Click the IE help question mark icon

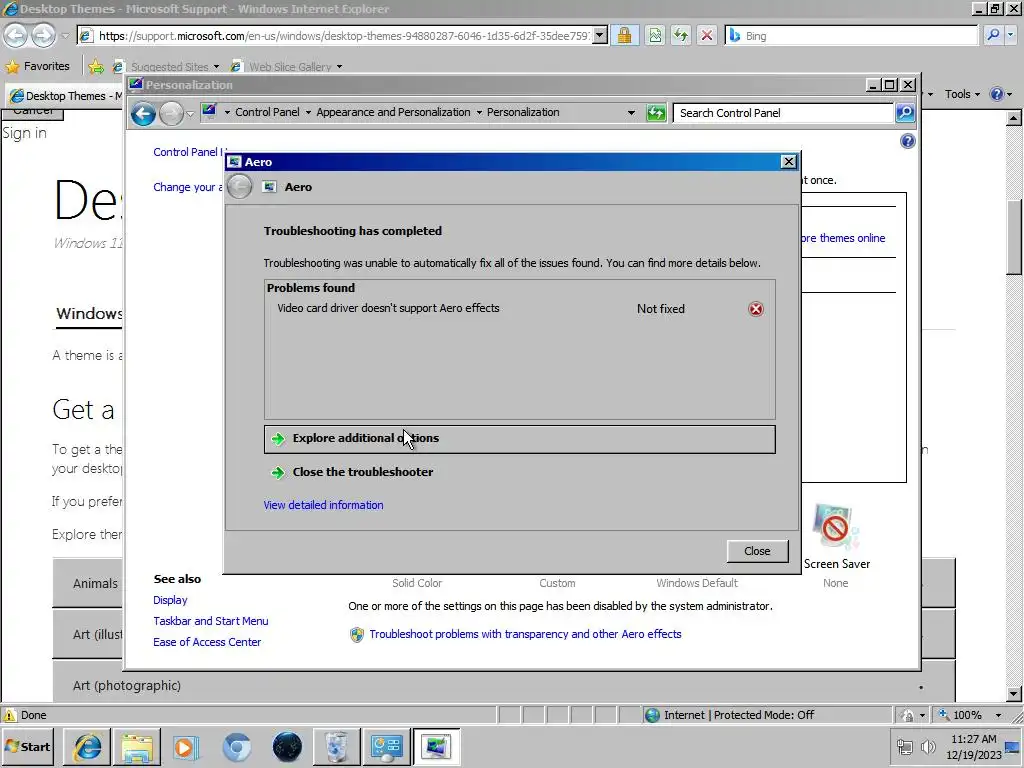click(x=997, y=94)
